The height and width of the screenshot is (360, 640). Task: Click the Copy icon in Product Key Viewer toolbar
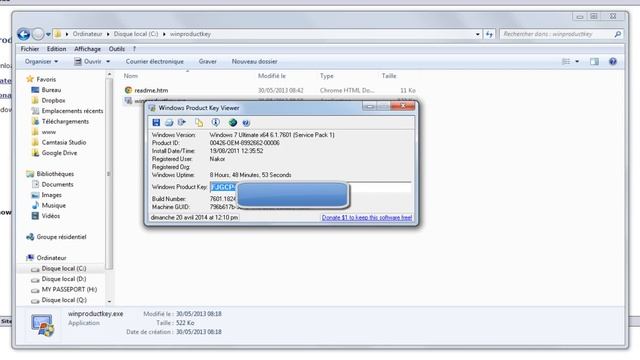pos(199,122)
